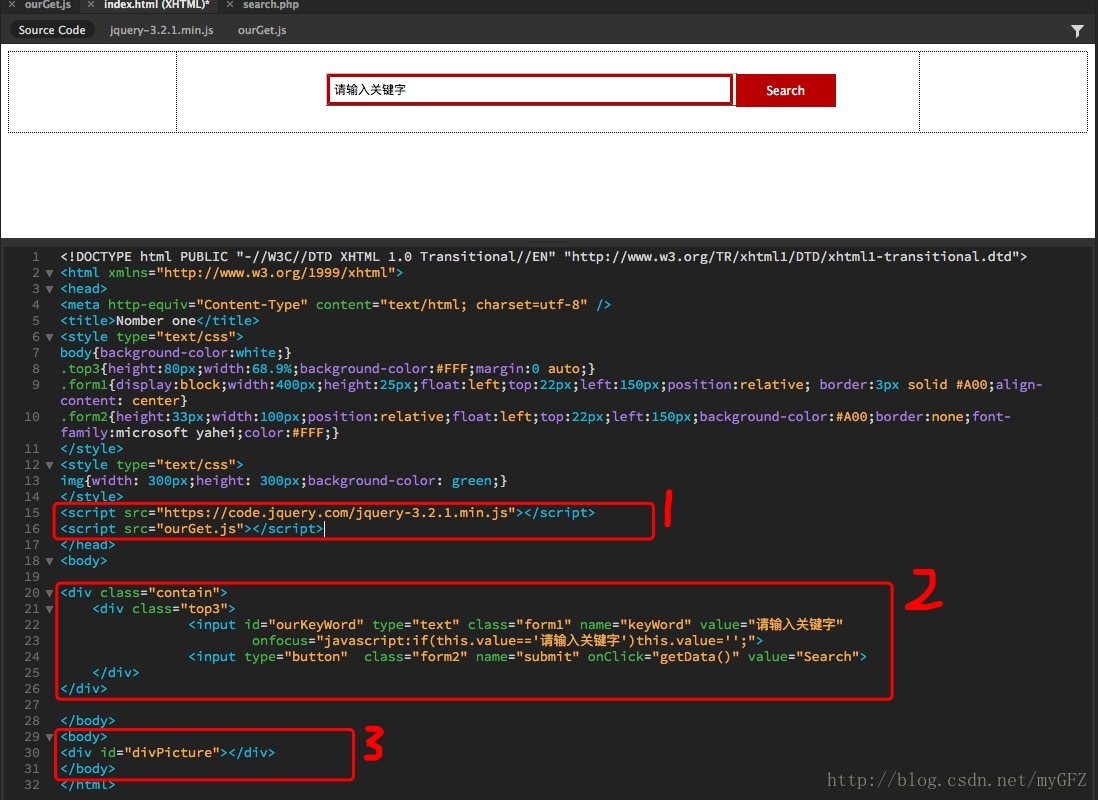Screen dimensions: 1098x800
Task: Close the index.html document tab
Action: pos(91,4)
